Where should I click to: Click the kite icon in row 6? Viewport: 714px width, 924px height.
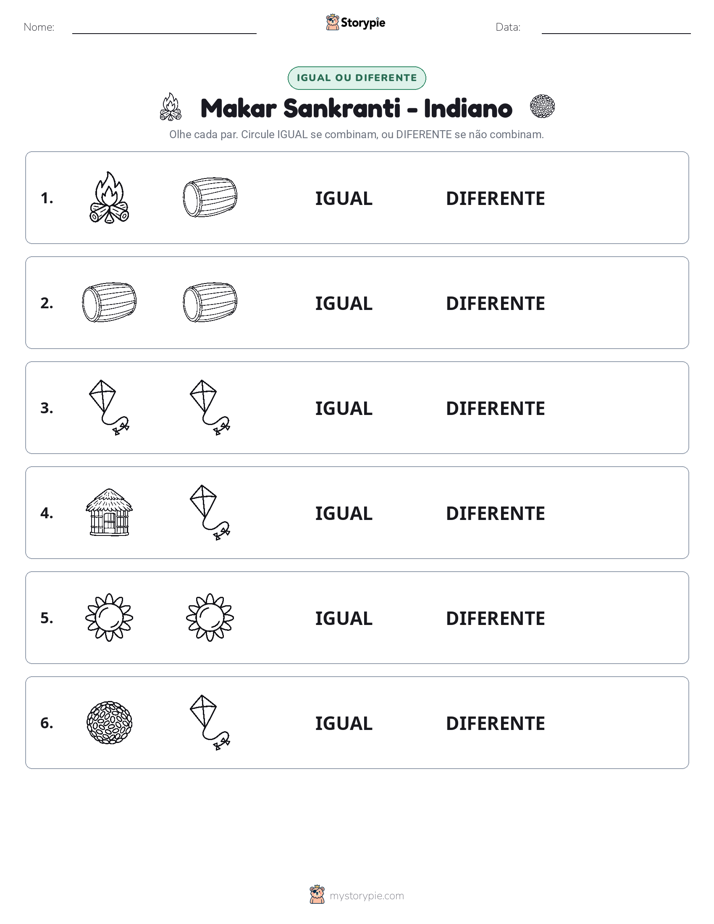click(210, 722)
